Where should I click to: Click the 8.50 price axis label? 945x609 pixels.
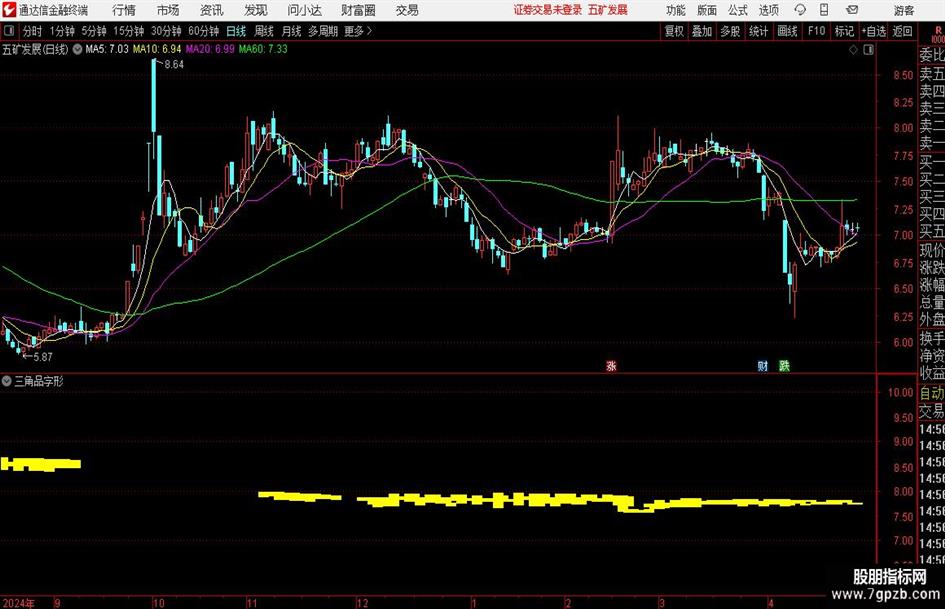click(x=903, y=75)
